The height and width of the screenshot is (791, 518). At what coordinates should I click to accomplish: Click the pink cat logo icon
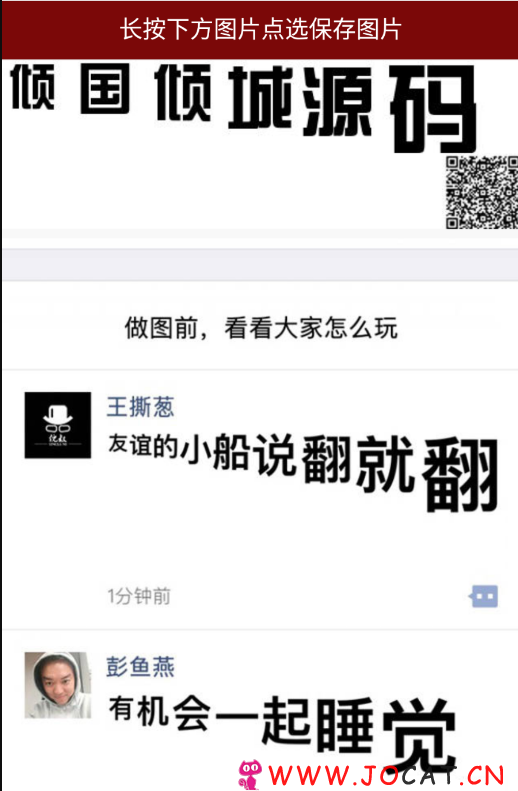pyautogui.click(x=250, y=774)
